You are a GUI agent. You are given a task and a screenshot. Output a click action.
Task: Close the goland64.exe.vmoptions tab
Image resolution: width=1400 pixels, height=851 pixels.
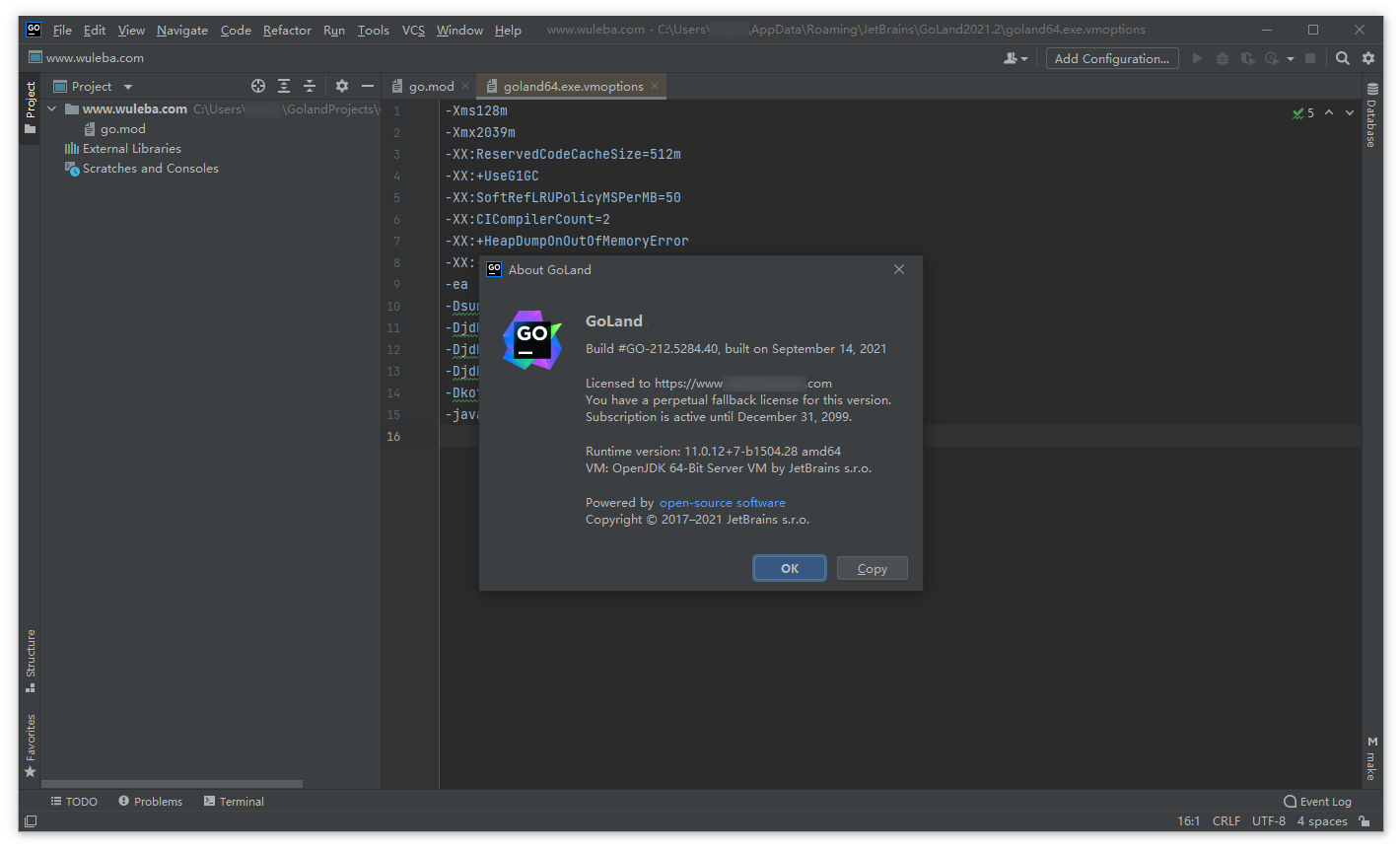[655, 87]
